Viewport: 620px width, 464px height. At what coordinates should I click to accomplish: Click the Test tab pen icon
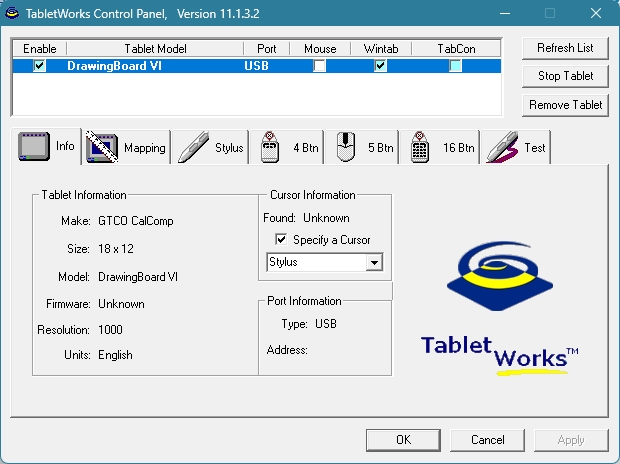pos(502,148)
